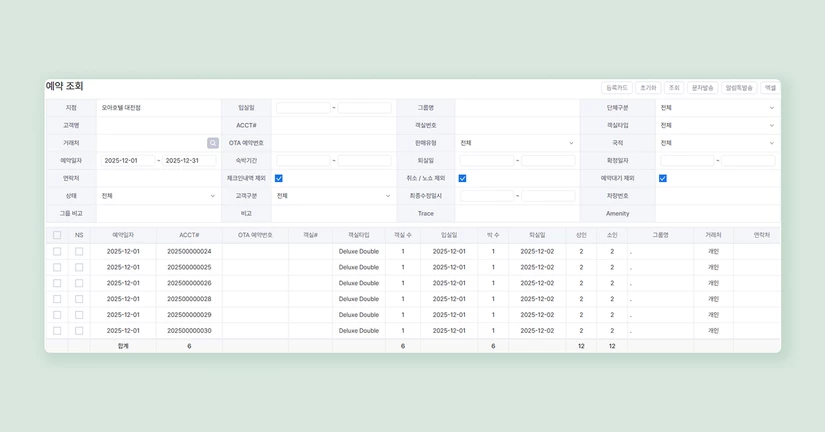
Task: Click the first 확정일자 date field
Action: pos(687,160)
